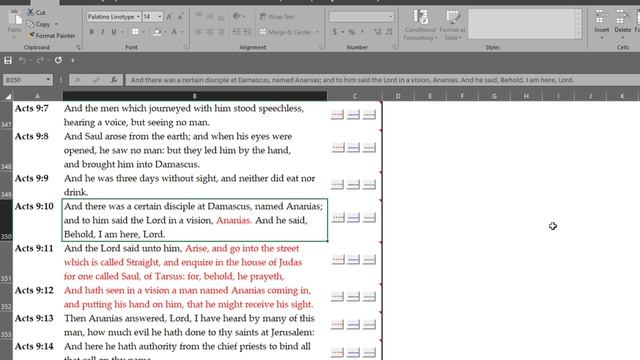Activate the Format Painter brush
Viewport: 640px width, 360px height.
coord(51,36)
